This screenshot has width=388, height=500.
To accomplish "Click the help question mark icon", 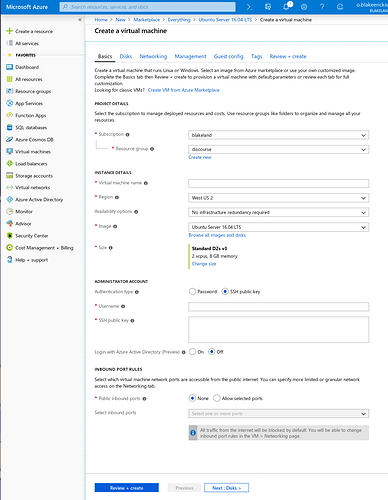I will (x=322, y=7).
